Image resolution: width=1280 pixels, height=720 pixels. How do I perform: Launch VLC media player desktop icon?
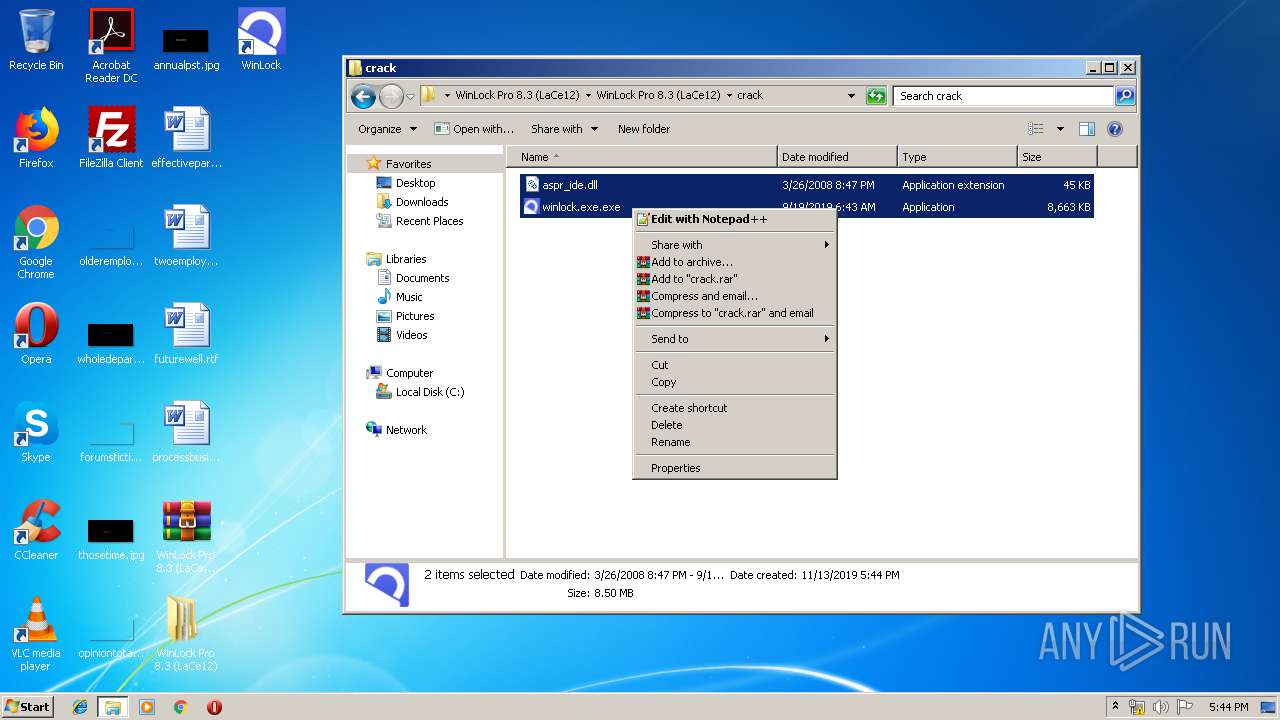pyautogui.click(x=36, y=634)
